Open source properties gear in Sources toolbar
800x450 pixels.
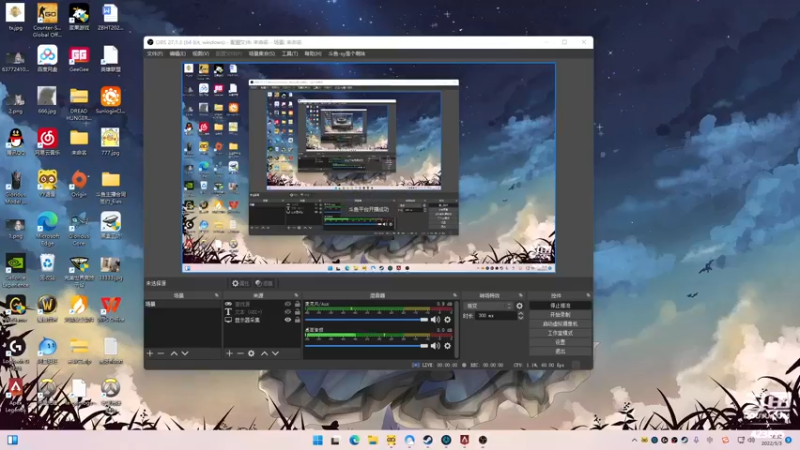[251, 353]
